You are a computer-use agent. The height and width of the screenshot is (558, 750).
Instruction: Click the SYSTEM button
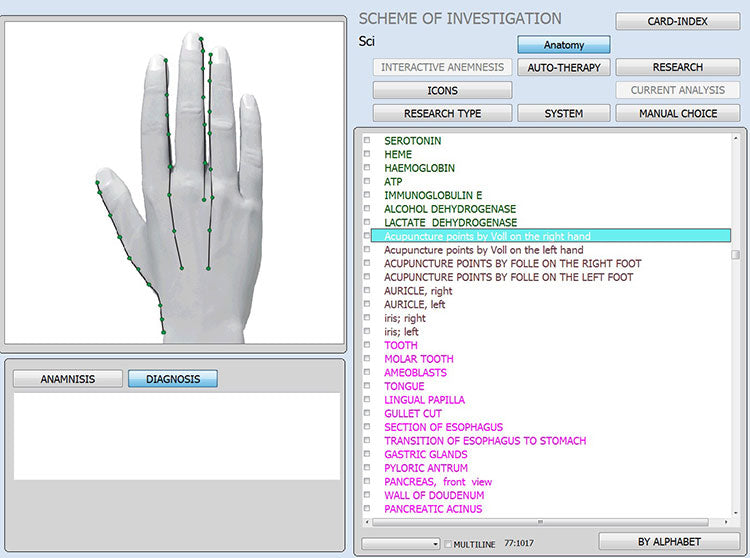point(563,114)
